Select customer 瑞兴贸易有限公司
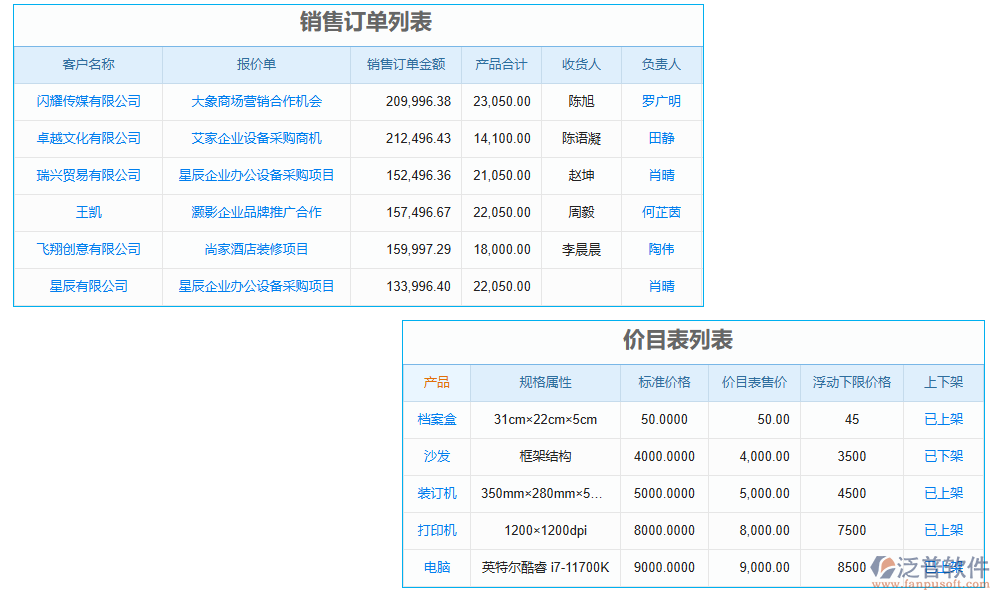The width and height of the screenshot is (1000, 600). (87, 175)
